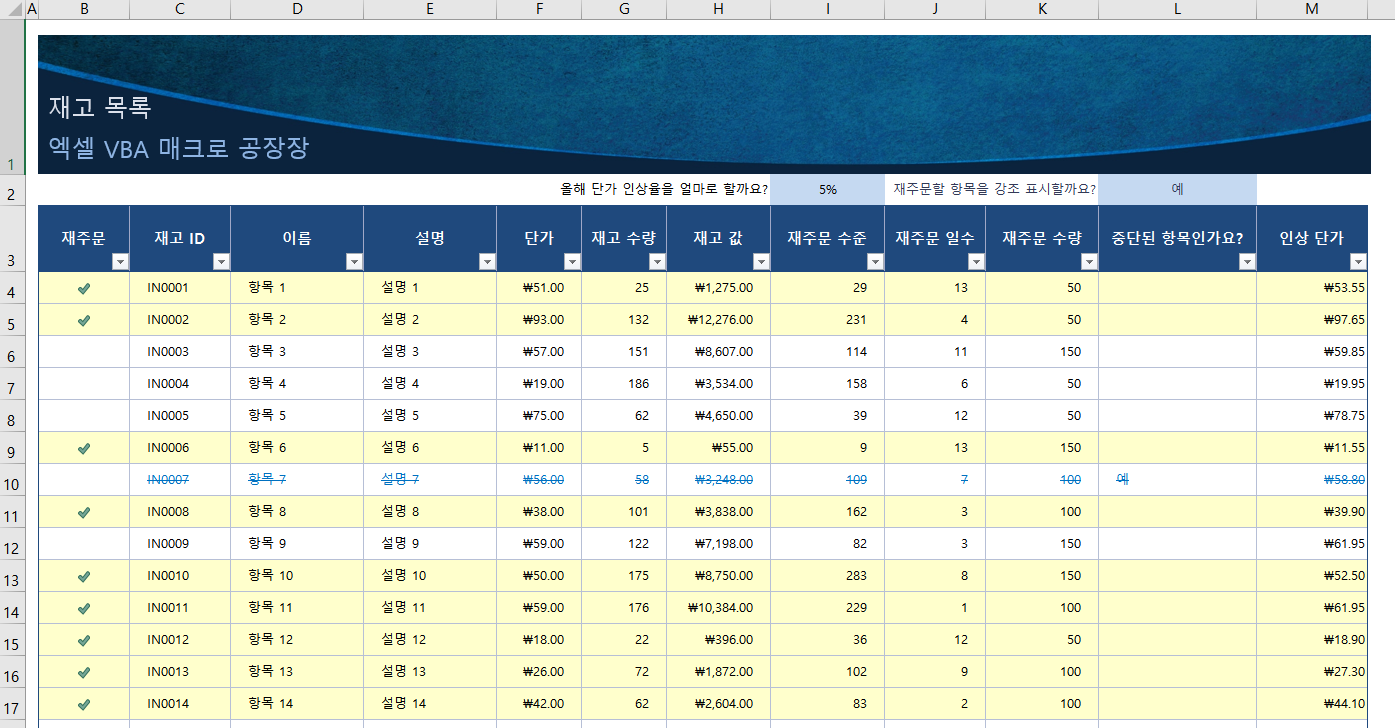Screen dimensions: 1395x728
Task: Select column M header
Action: pos(1312,9)
